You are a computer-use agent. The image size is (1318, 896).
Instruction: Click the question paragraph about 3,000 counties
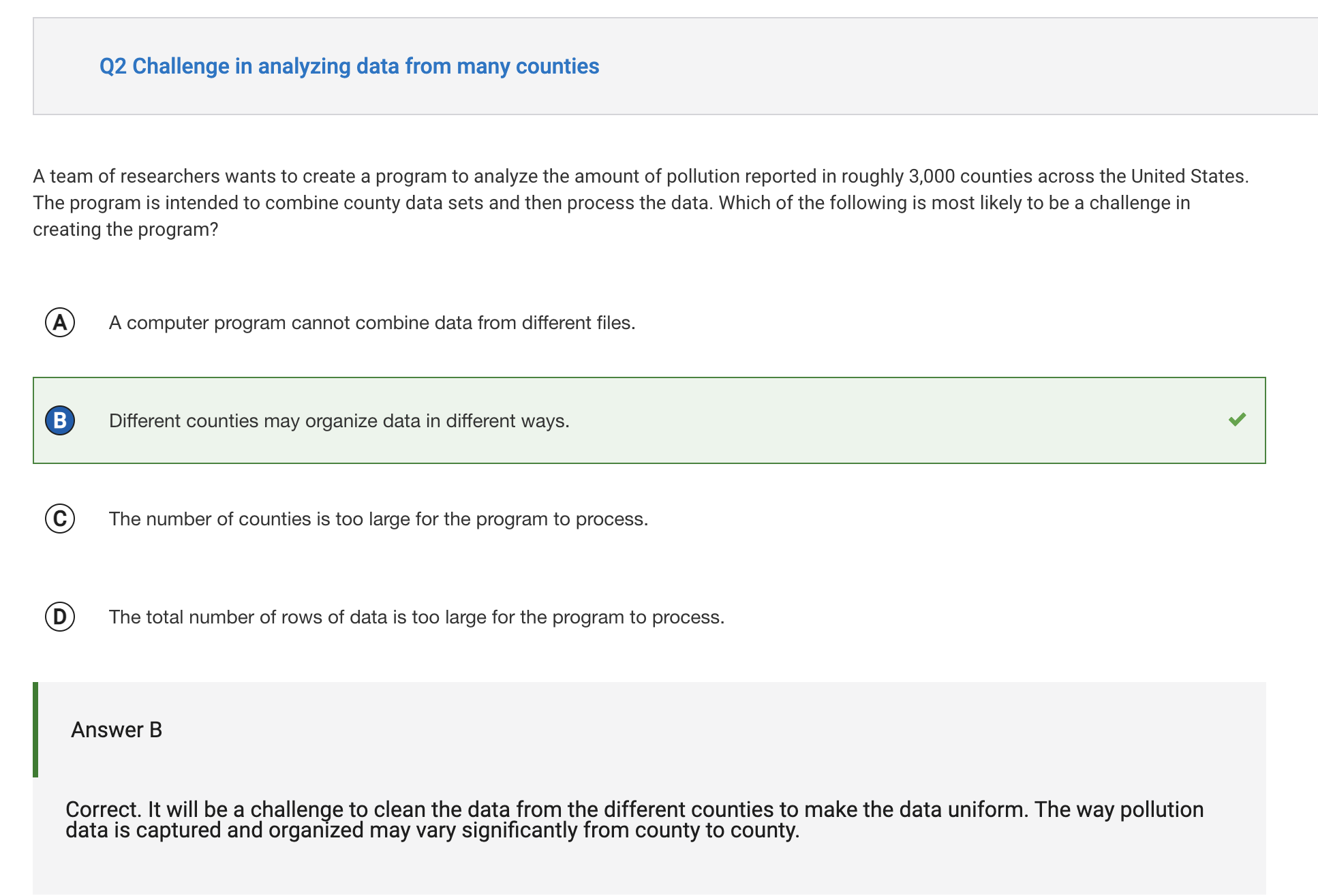(x=641, y=202)
